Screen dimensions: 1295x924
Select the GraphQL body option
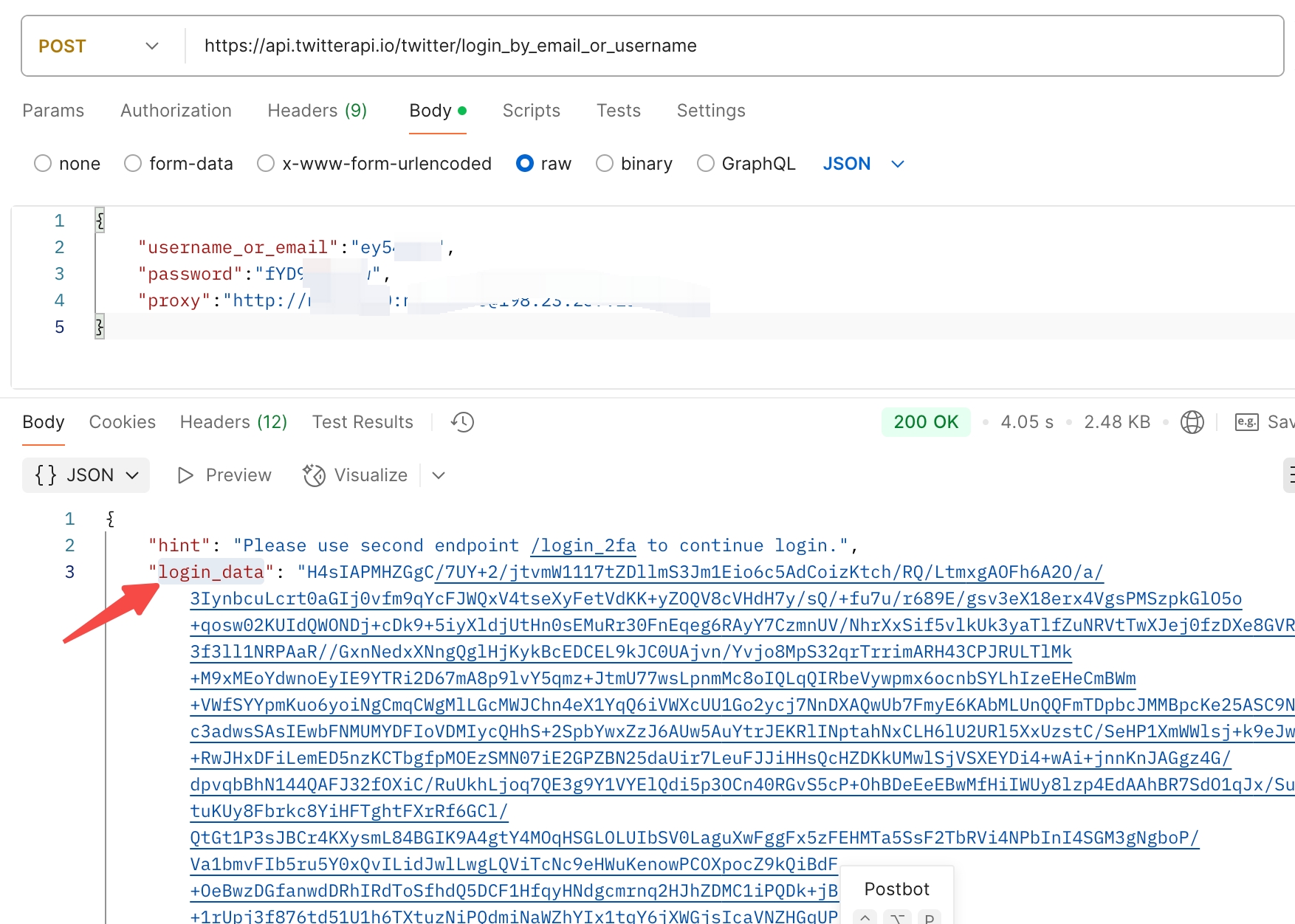[x=706, y=163]
